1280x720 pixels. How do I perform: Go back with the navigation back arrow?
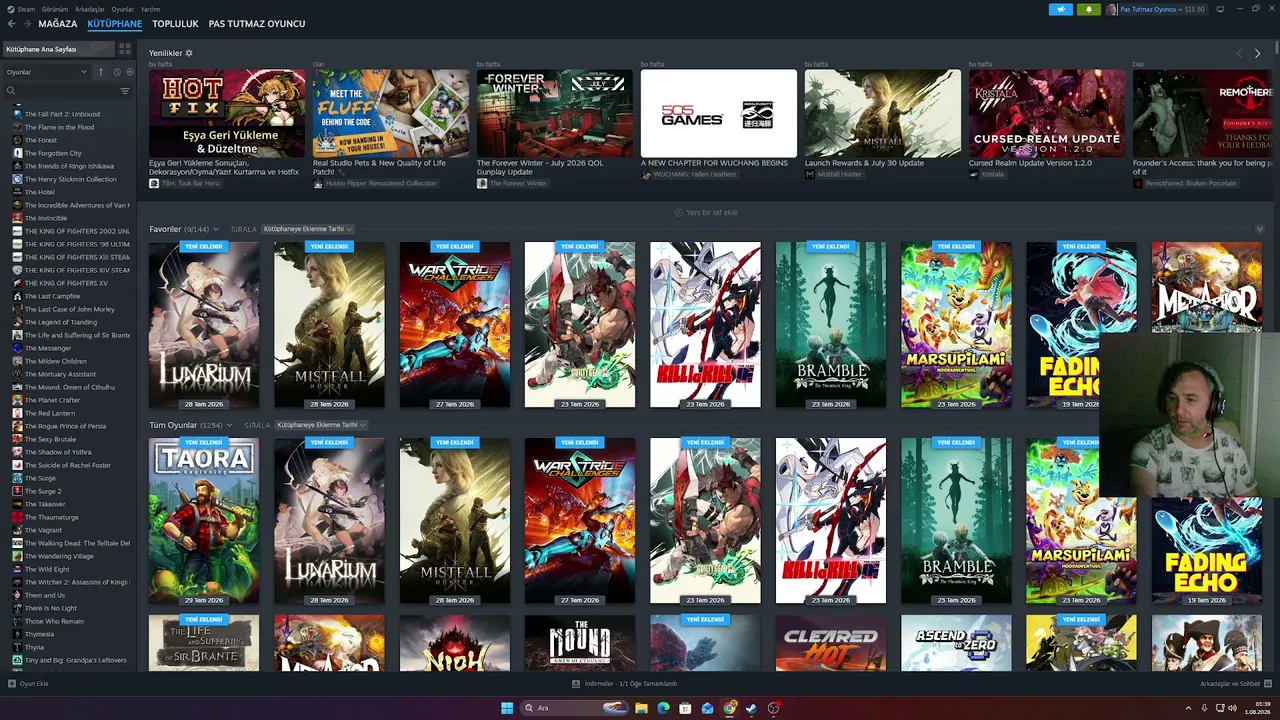12,24
